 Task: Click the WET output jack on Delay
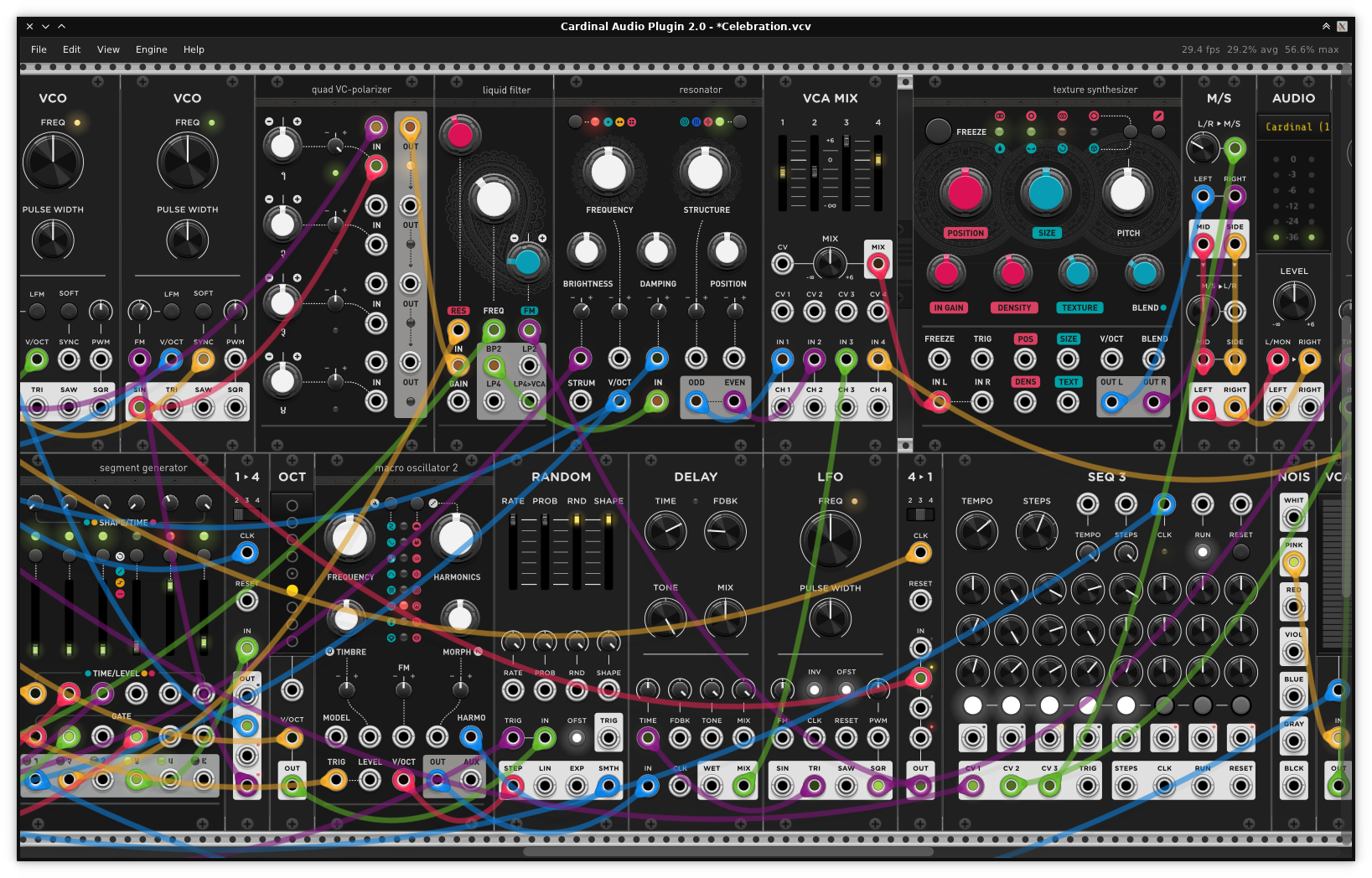coord(712,786)
